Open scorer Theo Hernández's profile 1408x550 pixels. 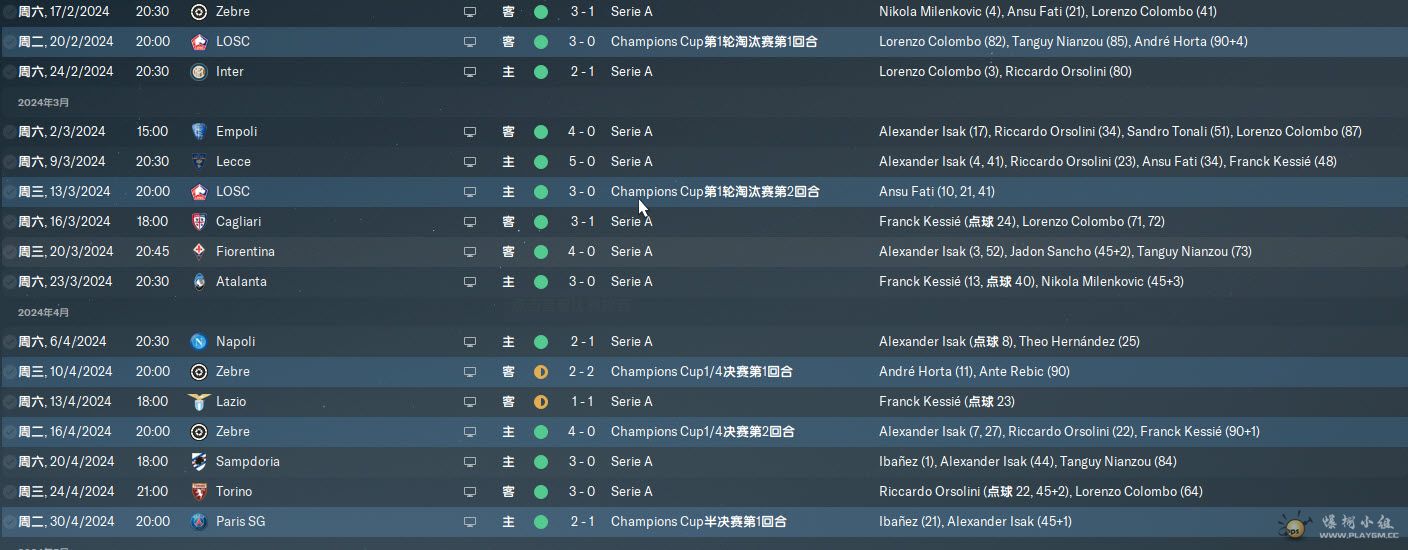1066,342
